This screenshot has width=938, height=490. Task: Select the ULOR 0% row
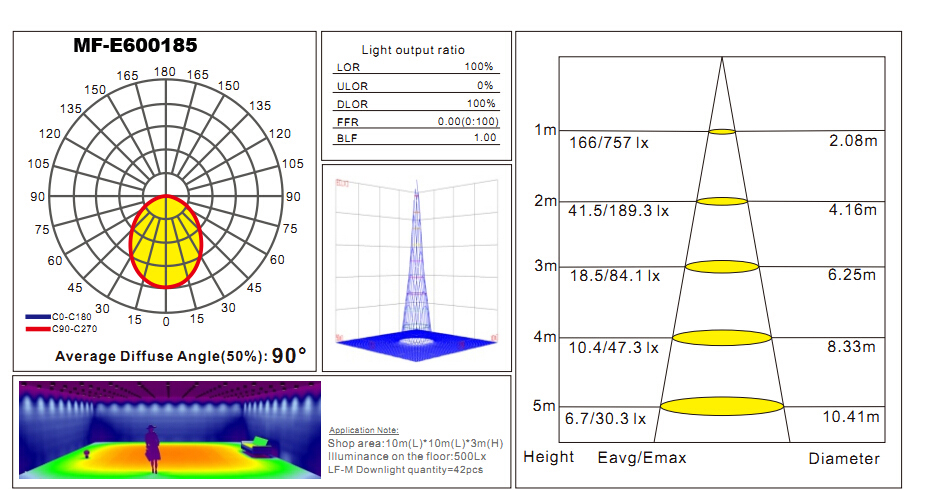[x=416, y=86]
